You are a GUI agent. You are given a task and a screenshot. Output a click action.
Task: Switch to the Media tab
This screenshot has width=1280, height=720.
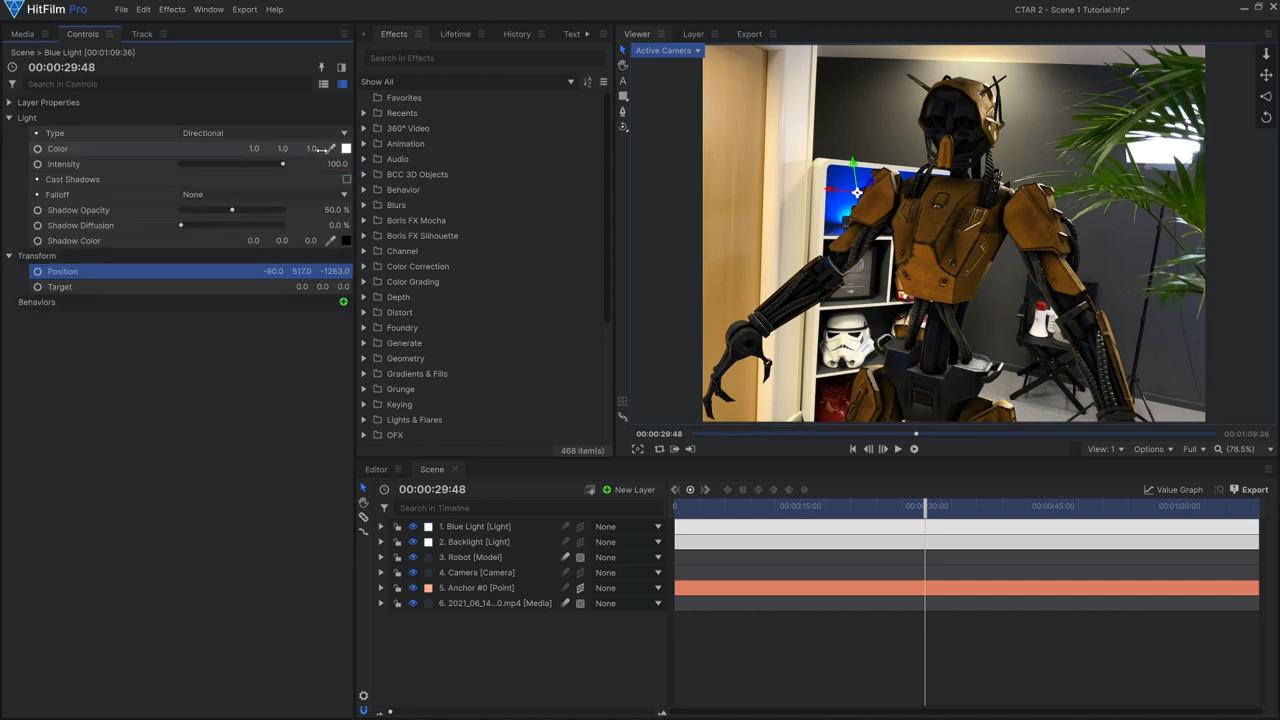tap(22, 34)
